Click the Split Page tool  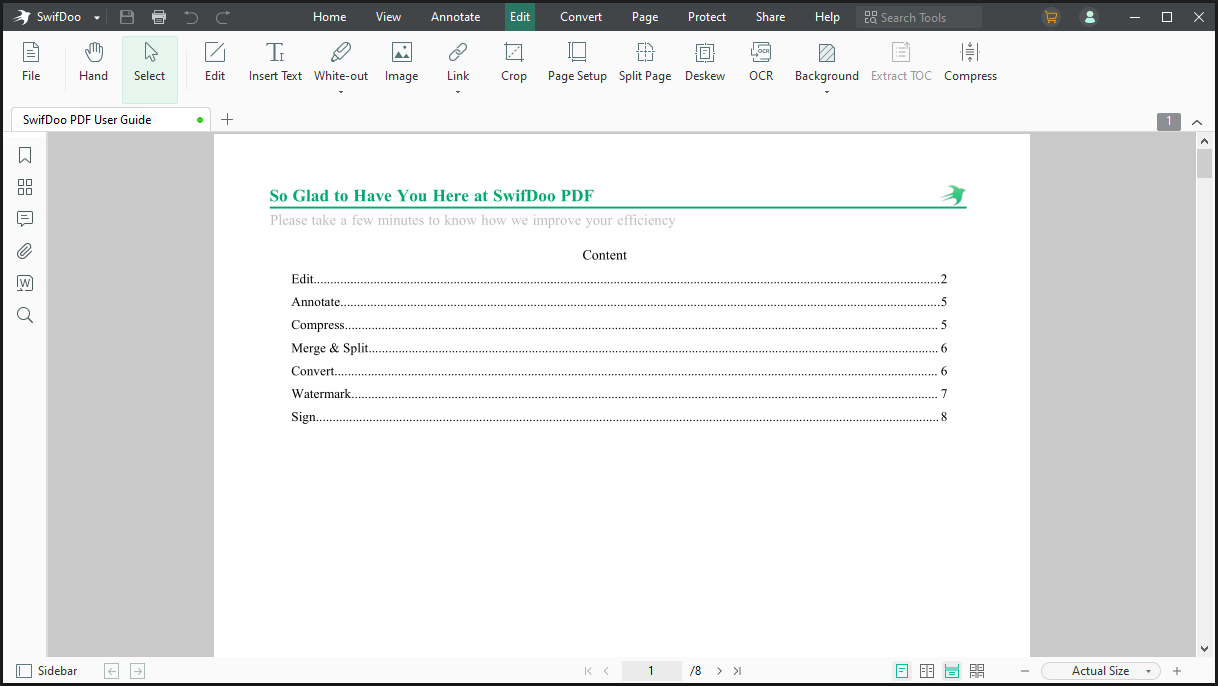pyautogui.click(x=645, y=62)
